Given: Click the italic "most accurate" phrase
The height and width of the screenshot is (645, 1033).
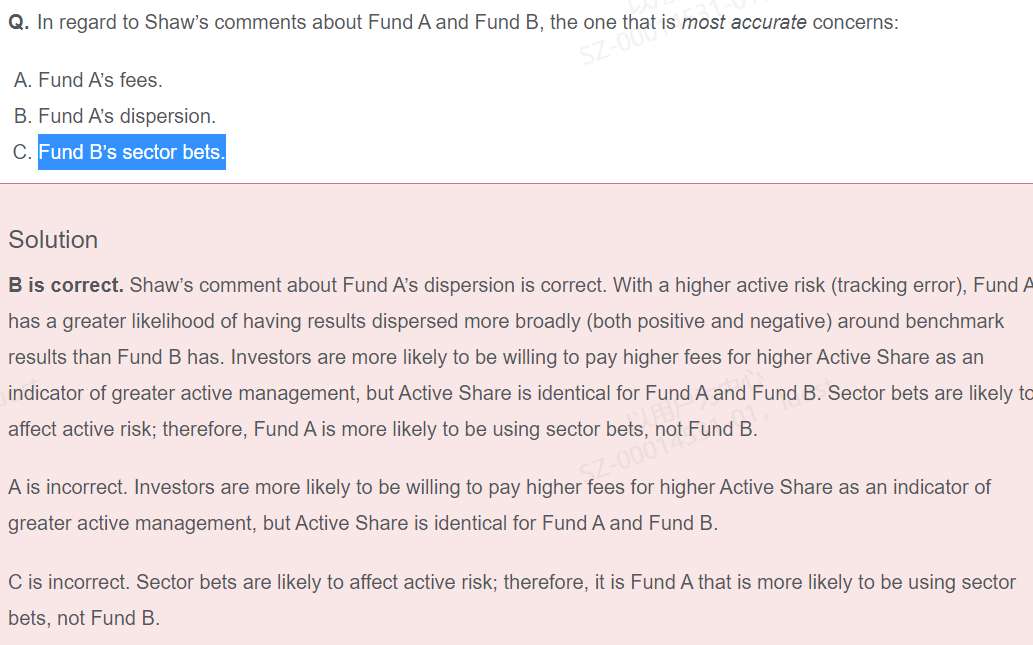Looking at the screenshot, I should [744, 22].
